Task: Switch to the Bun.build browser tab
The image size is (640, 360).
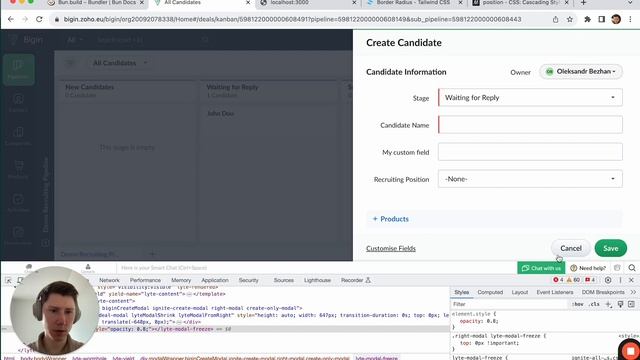Action: coord(96,3)
